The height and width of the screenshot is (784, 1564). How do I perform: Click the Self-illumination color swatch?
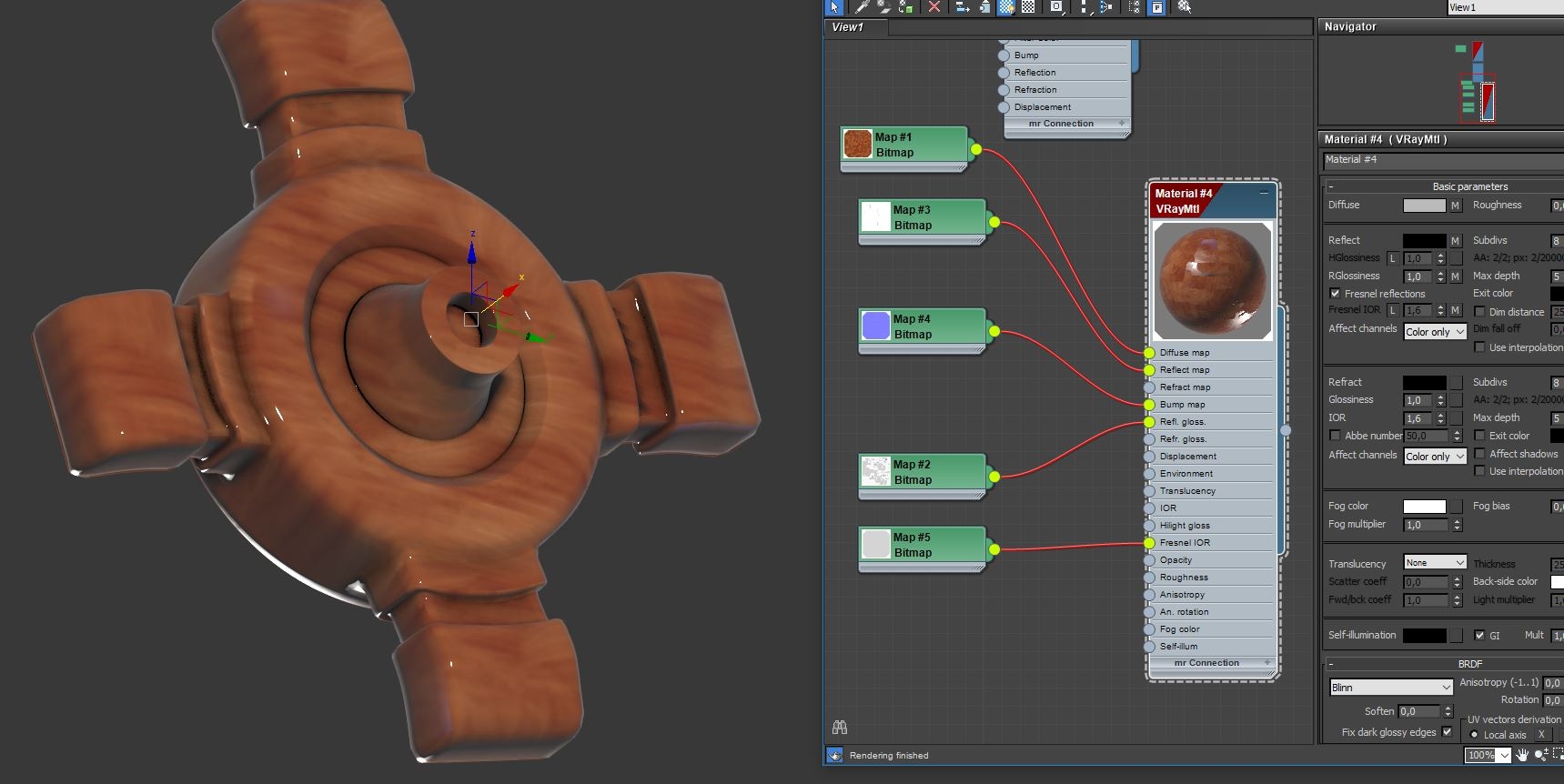point(1424,636)
